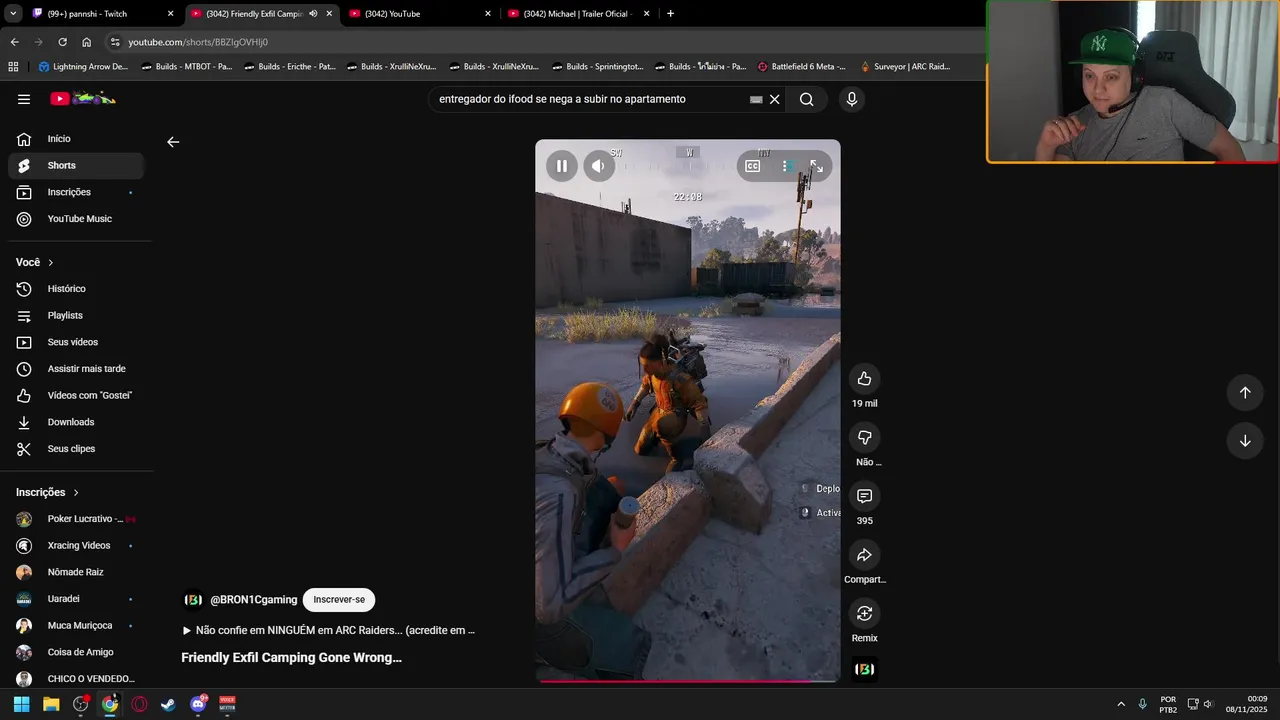Open File Explorer from the taskbar
The width and height of the screenshot is (1280, 720).
(x=51, y=704)
